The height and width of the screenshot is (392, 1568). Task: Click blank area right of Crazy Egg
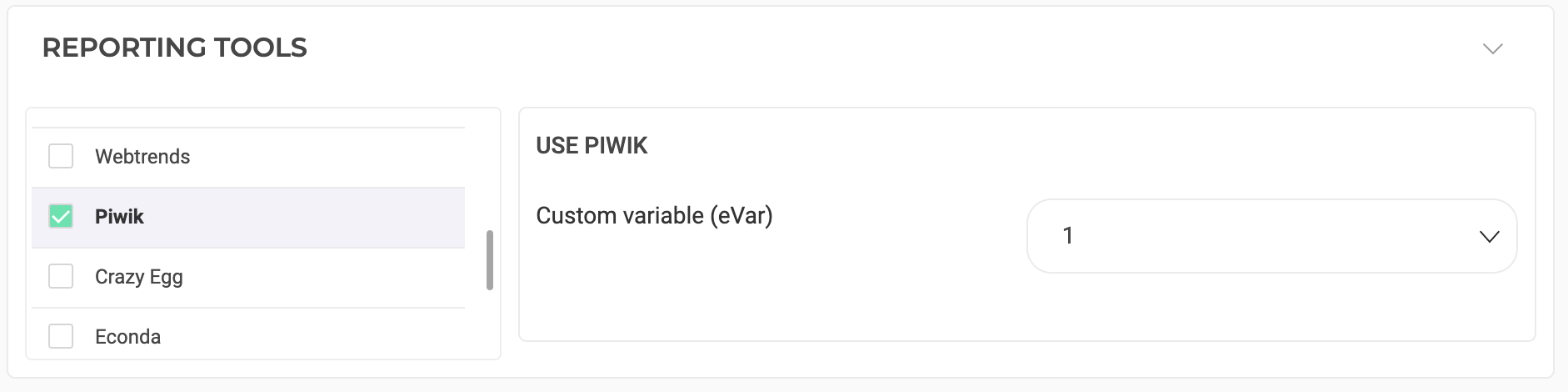[333, 278]
